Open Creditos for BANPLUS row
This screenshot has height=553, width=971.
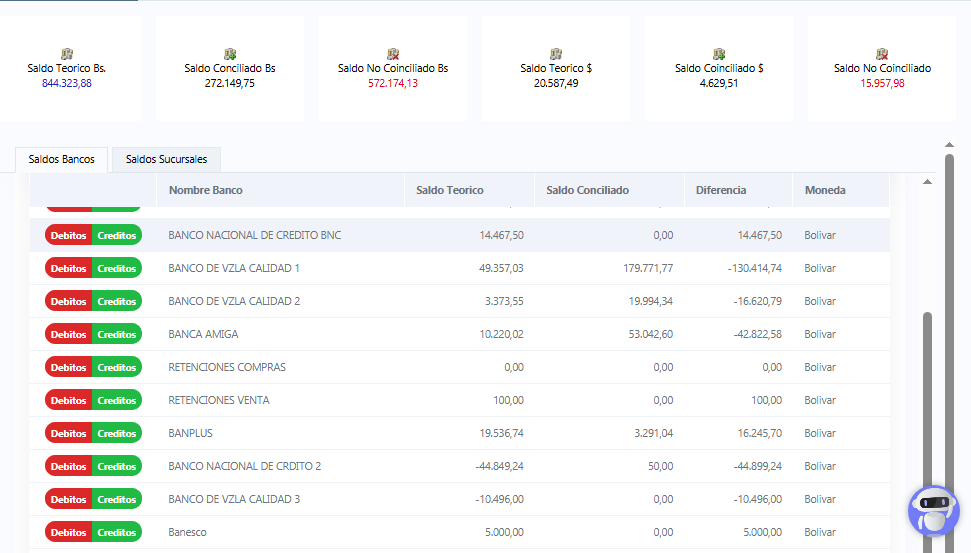click(117, 433)
